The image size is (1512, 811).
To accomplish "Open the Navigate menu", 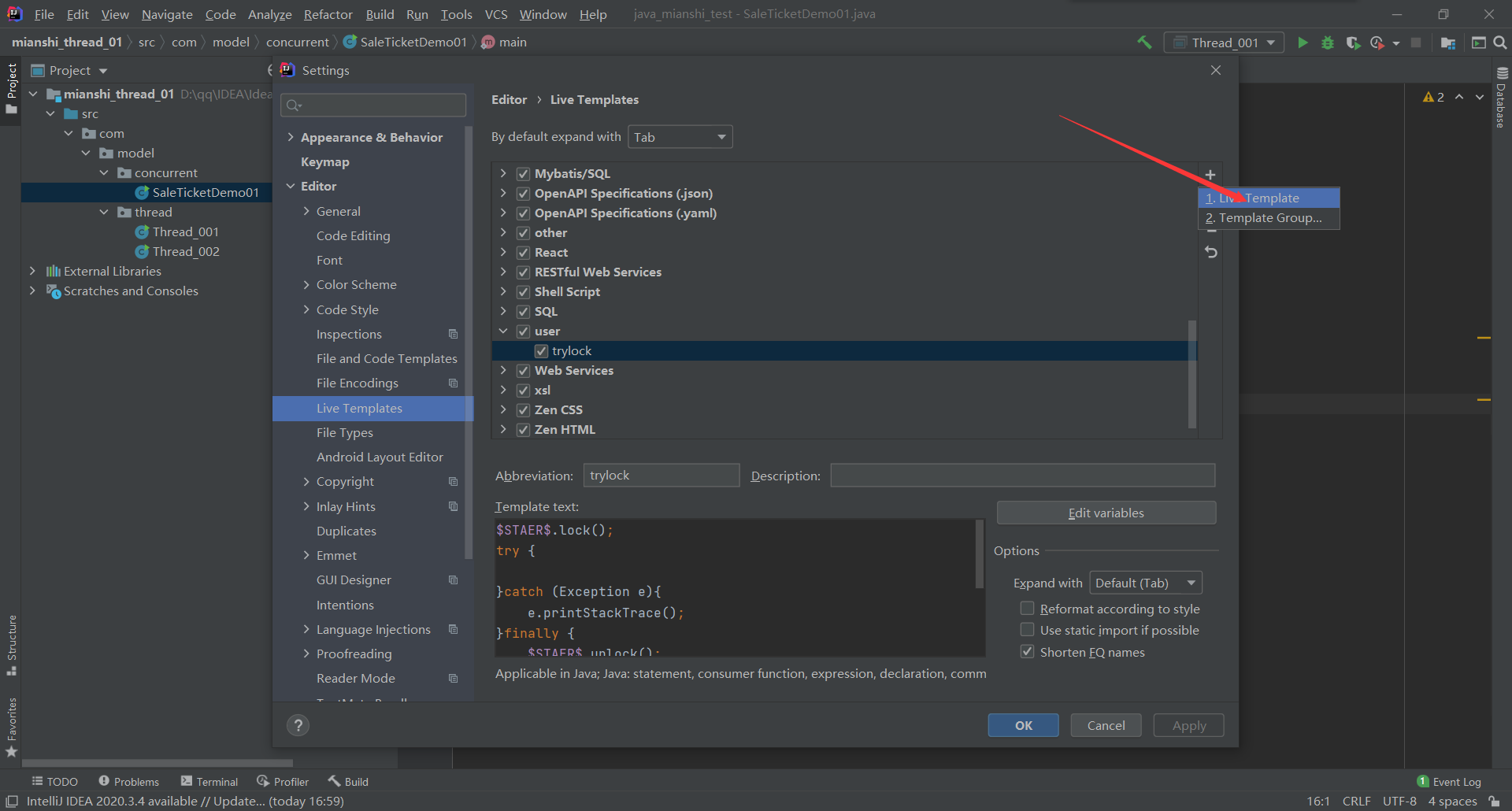I will pos(167,14).
